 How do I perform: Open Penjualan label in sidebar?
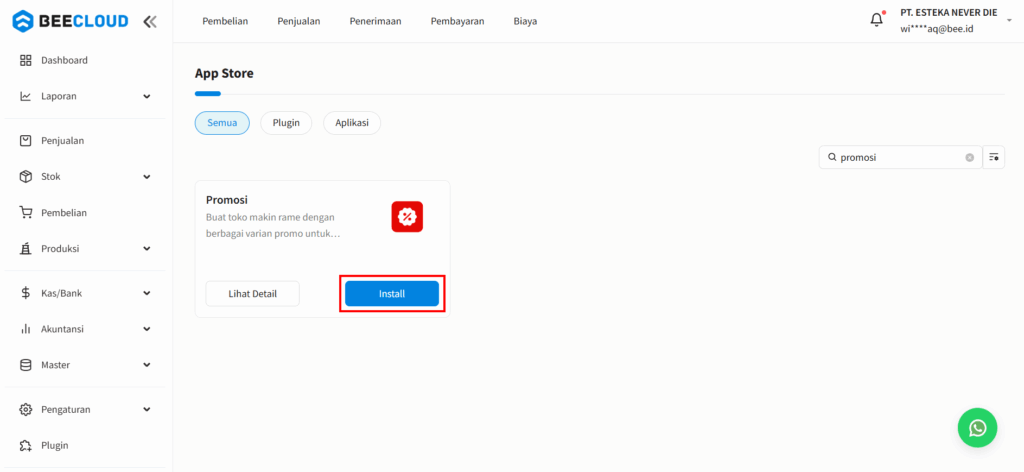coord(63,140)
